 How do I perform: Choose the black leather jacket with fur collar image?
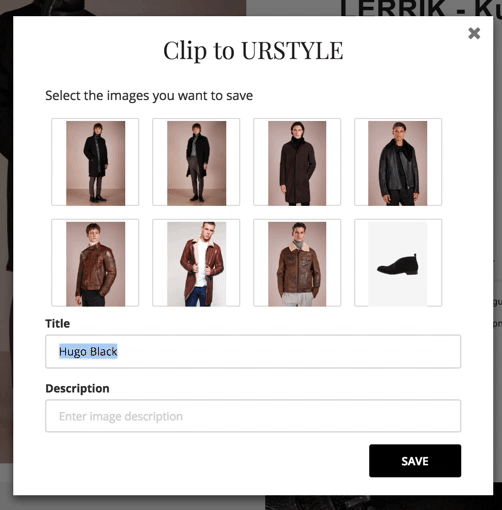tap(398, 162)
